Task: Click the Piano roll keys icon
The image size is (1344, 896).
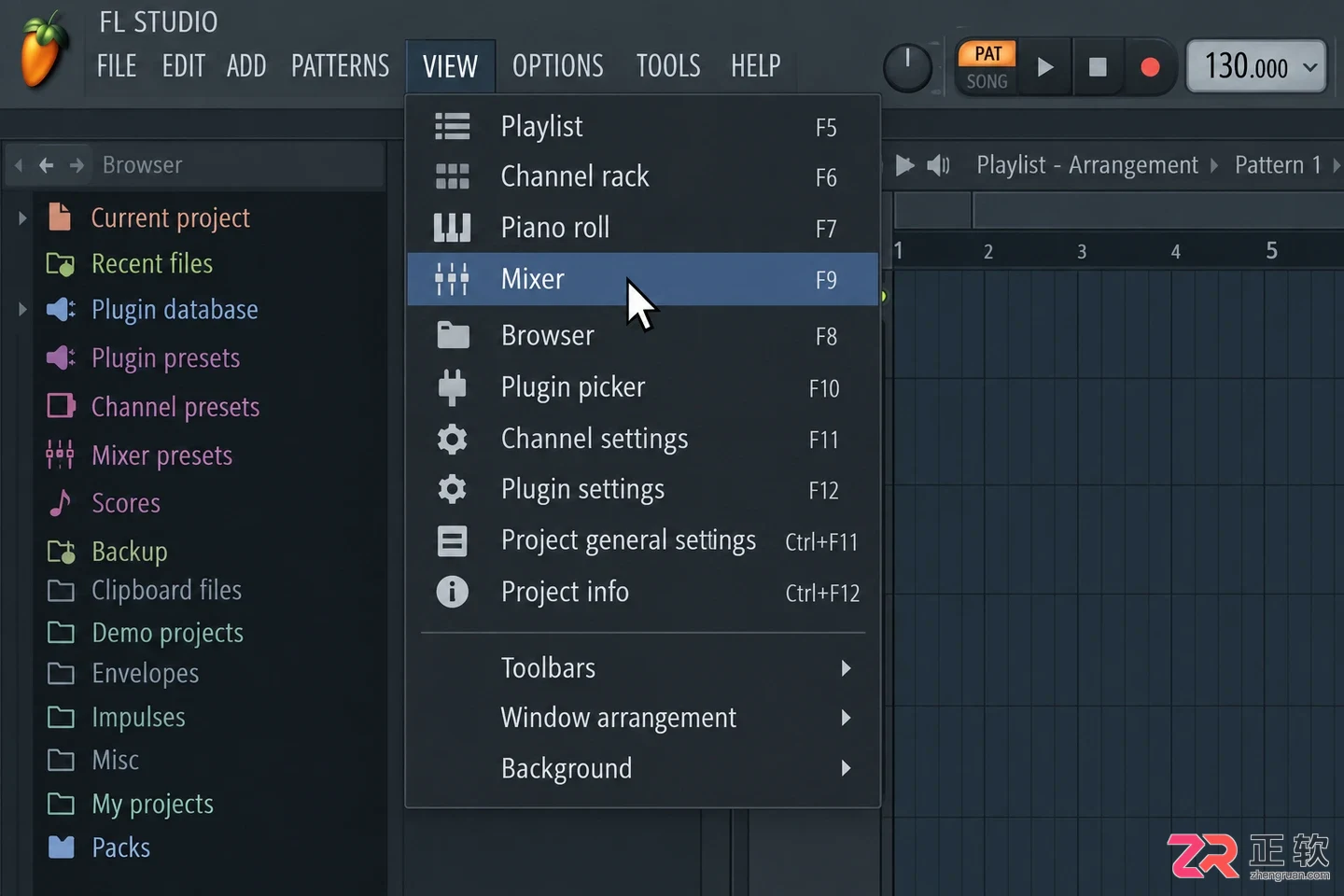Action: point(453,228)
